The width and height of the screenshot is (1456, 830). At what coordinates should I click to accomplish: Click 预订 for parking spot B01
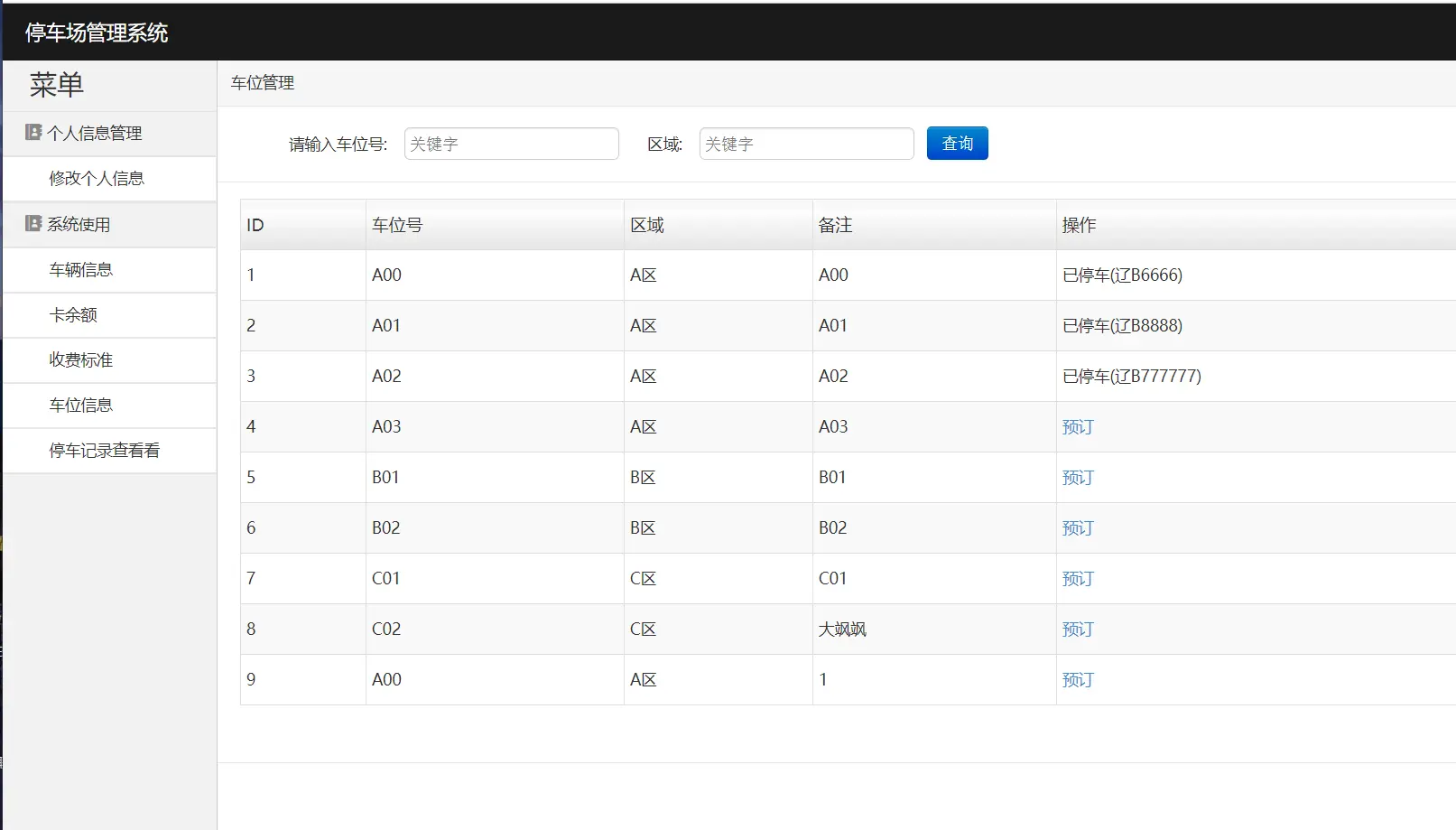click(x=1078, y=478)
